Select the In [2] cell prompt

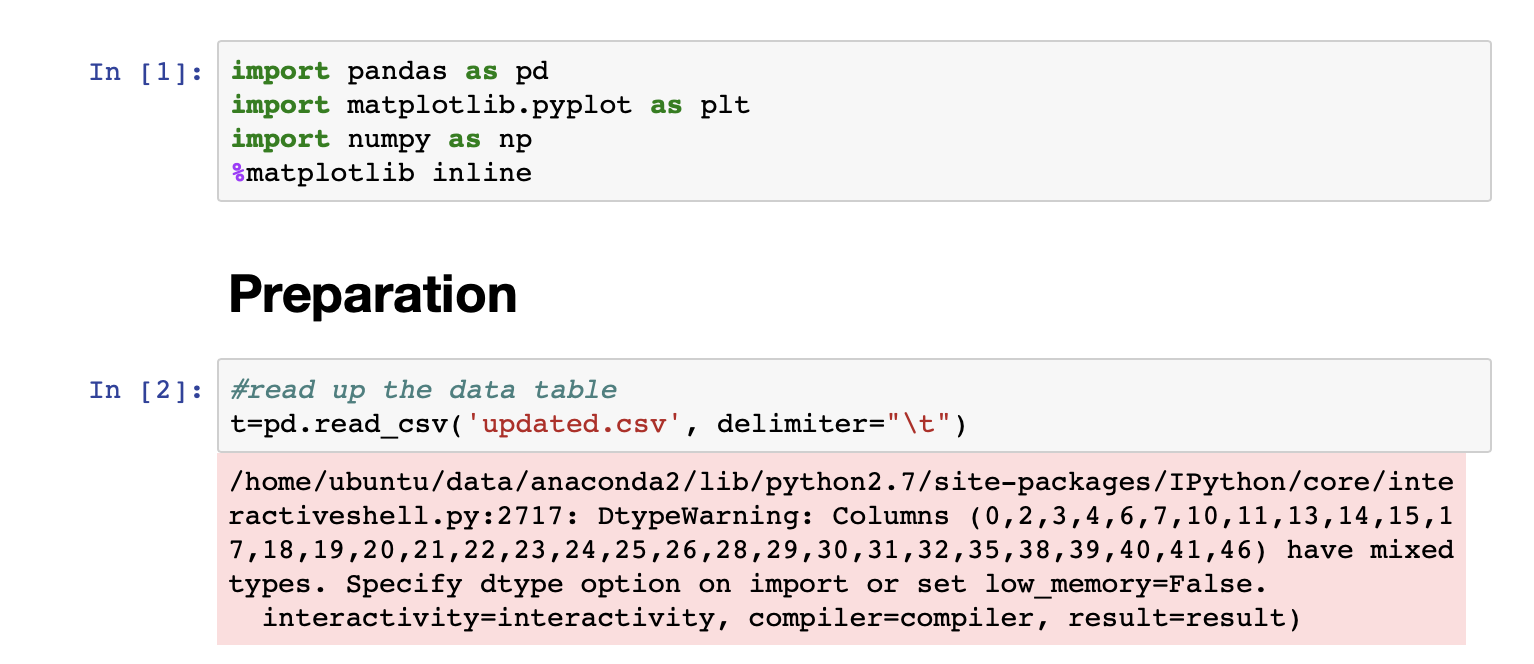pos(146,390)
